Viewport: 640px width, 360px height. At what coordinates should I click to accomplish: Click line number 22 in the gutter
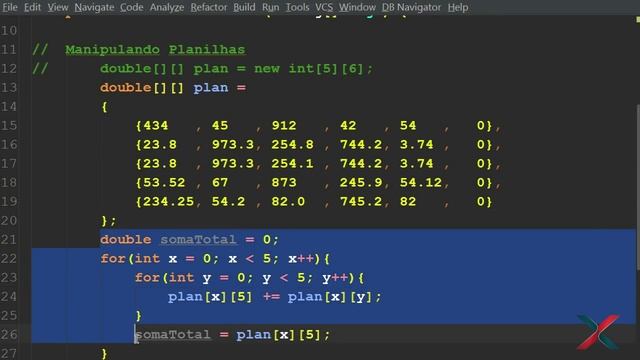9,259
